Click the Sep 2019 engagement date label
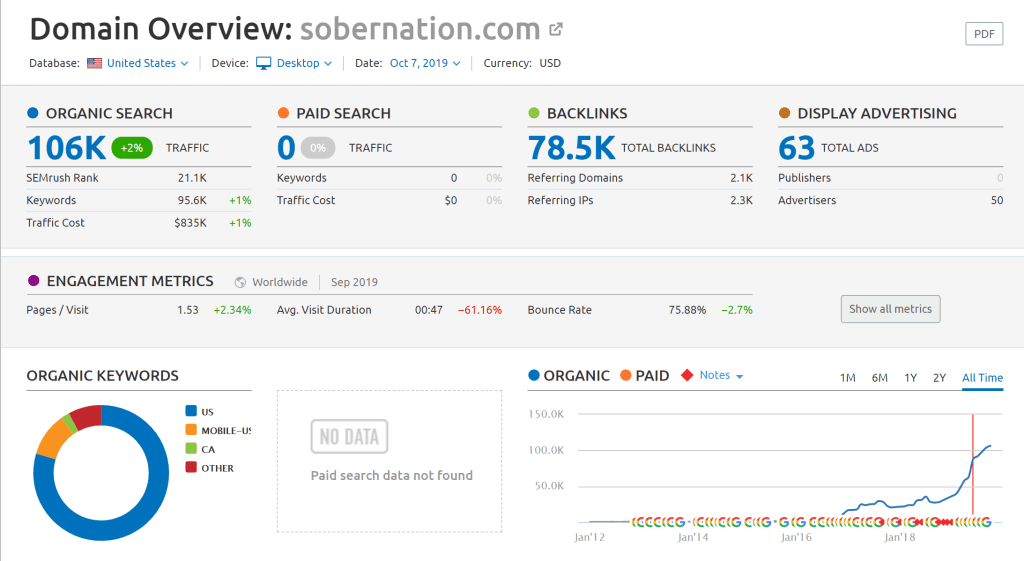The height and width of the screenshot is (561, 1024). [x=354, y=282]
